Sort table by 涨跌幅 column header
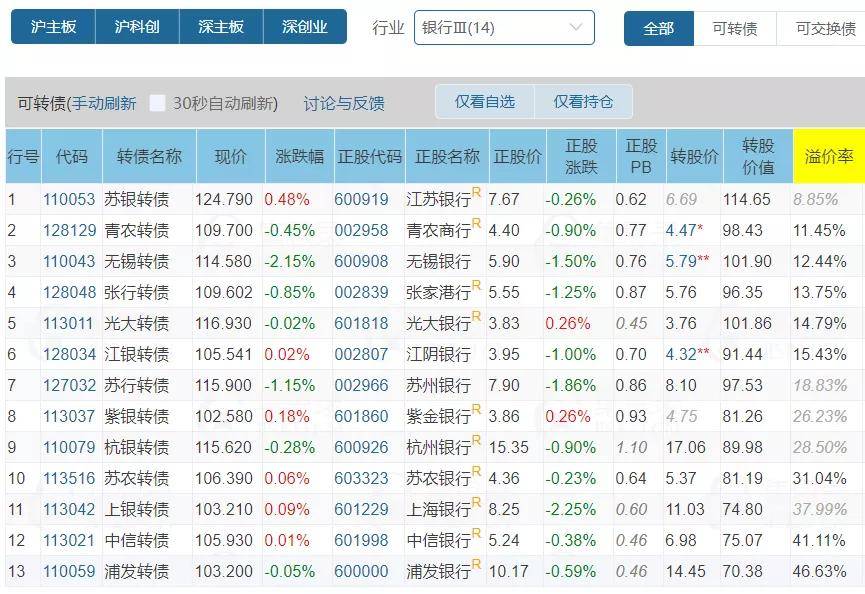 coord(300,157)
